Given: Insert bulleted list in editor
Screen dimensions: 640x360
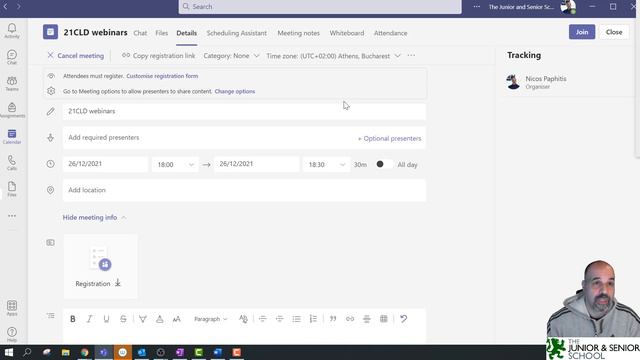Looking at the screenshot, I should pos(296,319).
